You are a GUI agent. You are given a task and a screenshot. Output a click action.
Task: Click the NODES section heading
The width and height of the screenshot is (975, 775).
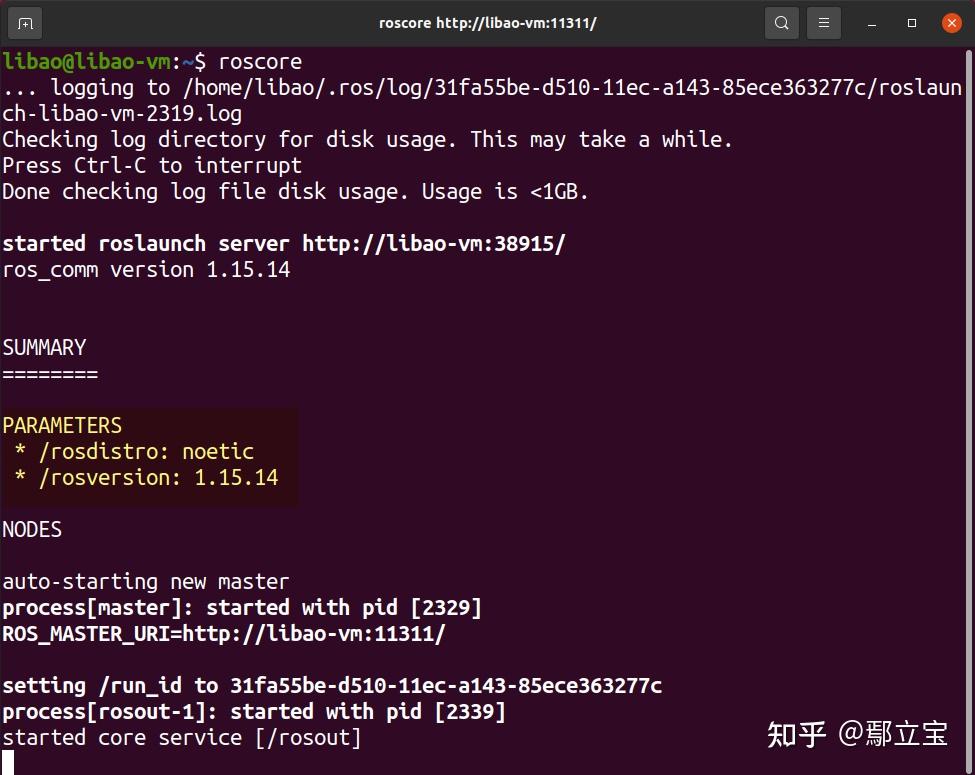(32, 529)
